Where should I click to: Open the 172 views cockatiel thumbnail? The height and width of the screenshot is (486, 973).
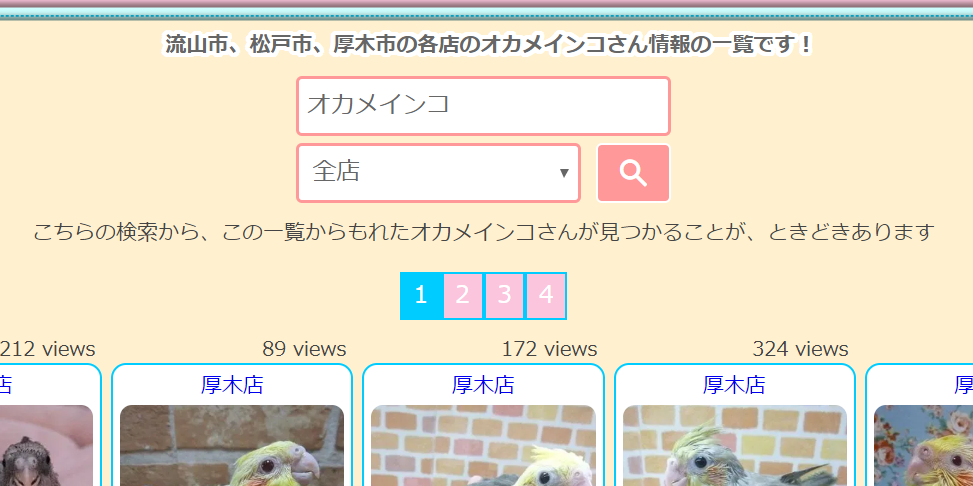(483, 446)
